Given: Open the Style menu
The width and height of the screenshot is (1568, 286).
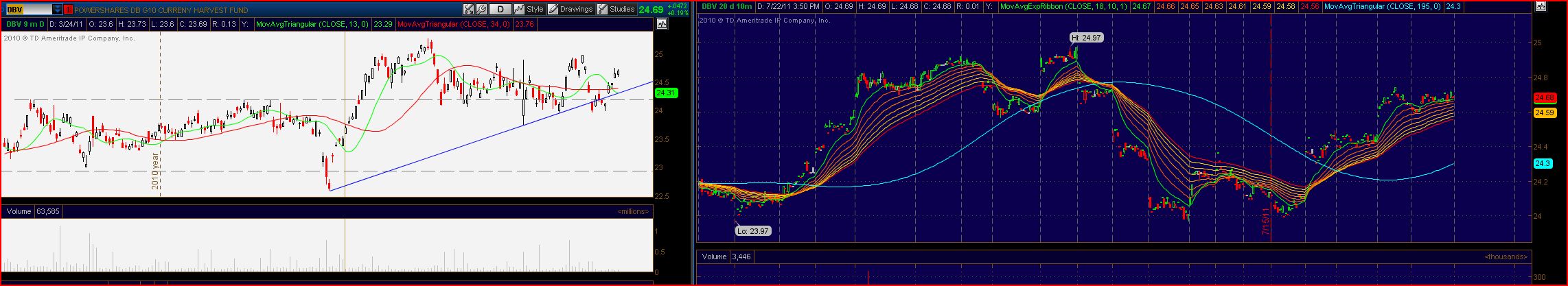Looking at the screenshot, I should pyautogui.click(x=535, y=9).
